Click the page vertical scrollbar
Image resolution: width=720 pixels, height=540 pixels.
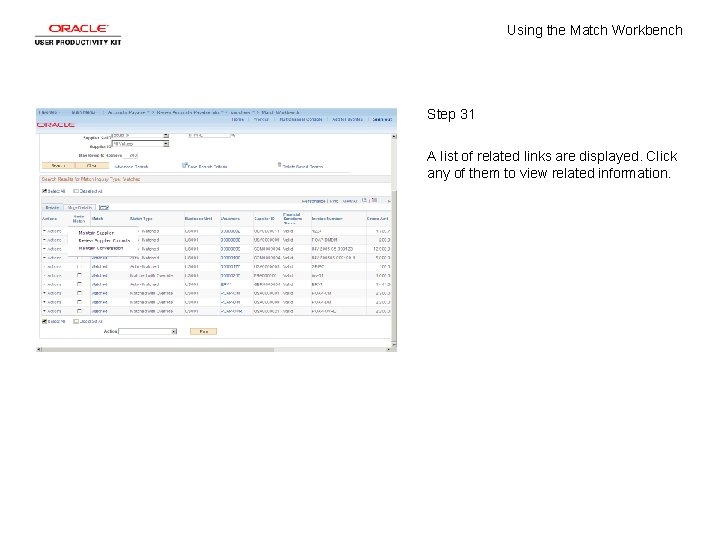394,239
